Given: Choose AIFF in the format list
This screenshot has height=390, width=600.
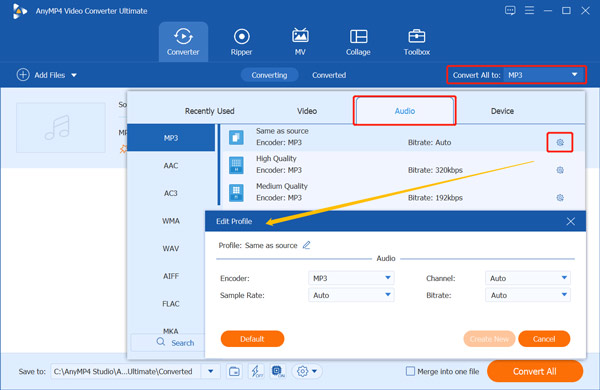Looking at the screenshot, I should [171, 276].
